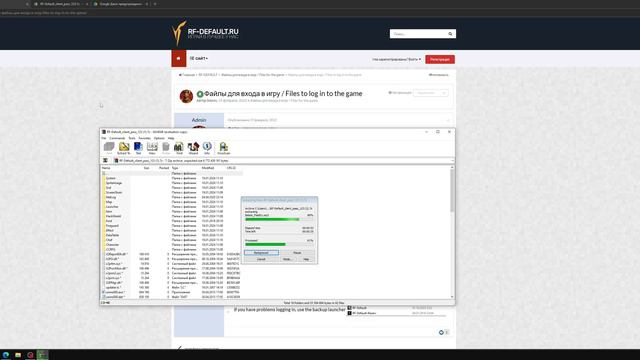Open the Options menu in WinRAR

pos(159,138)
